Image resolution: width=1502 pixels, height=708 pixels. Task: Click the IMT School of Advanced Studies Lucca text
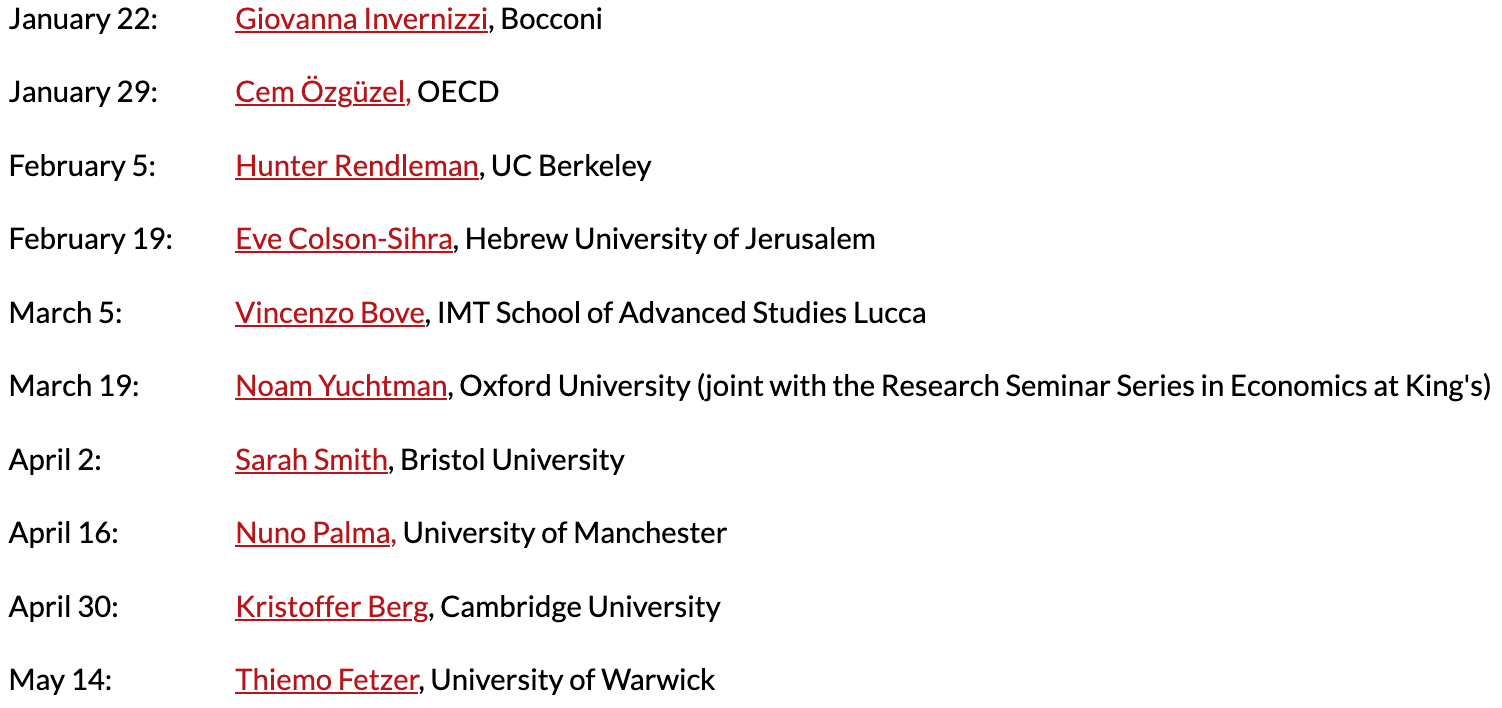[x=681, y=313]
